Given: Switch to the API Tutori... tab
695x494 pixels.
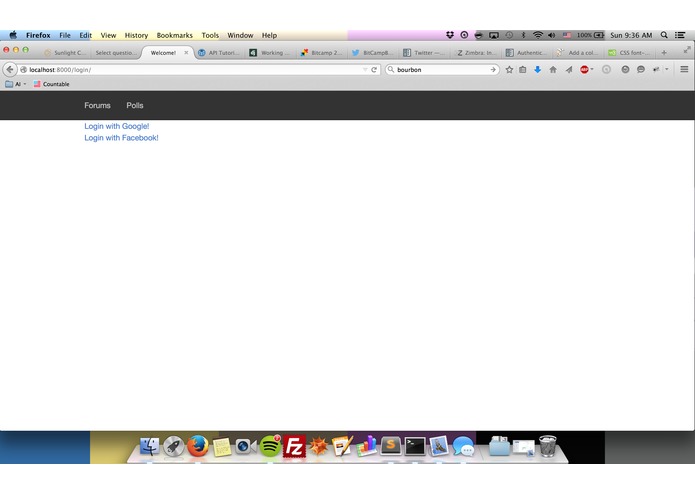Looking at the screenshot, I should 219,53.
